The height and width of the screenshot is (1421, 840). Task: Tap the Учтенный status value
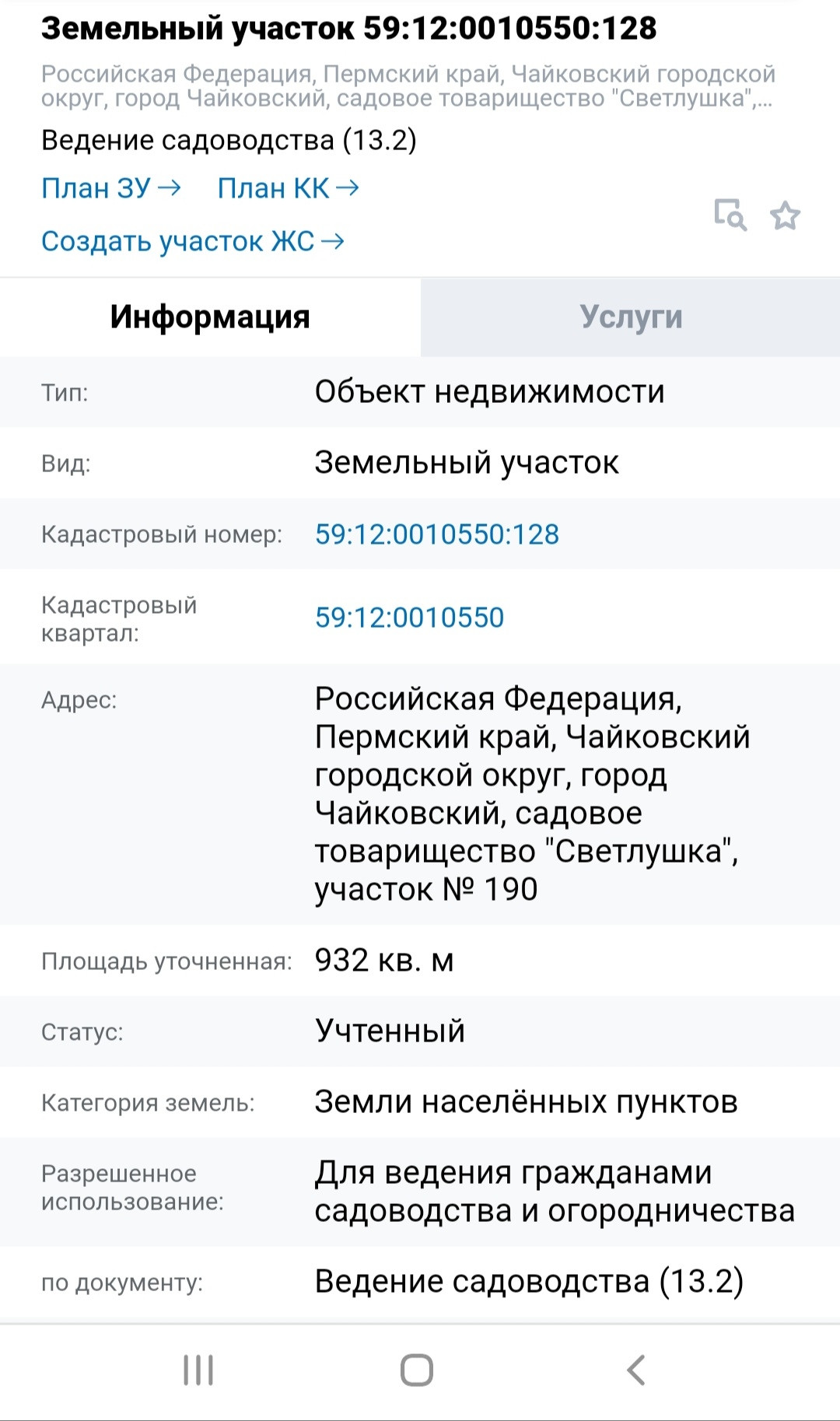pos(390,1031)
